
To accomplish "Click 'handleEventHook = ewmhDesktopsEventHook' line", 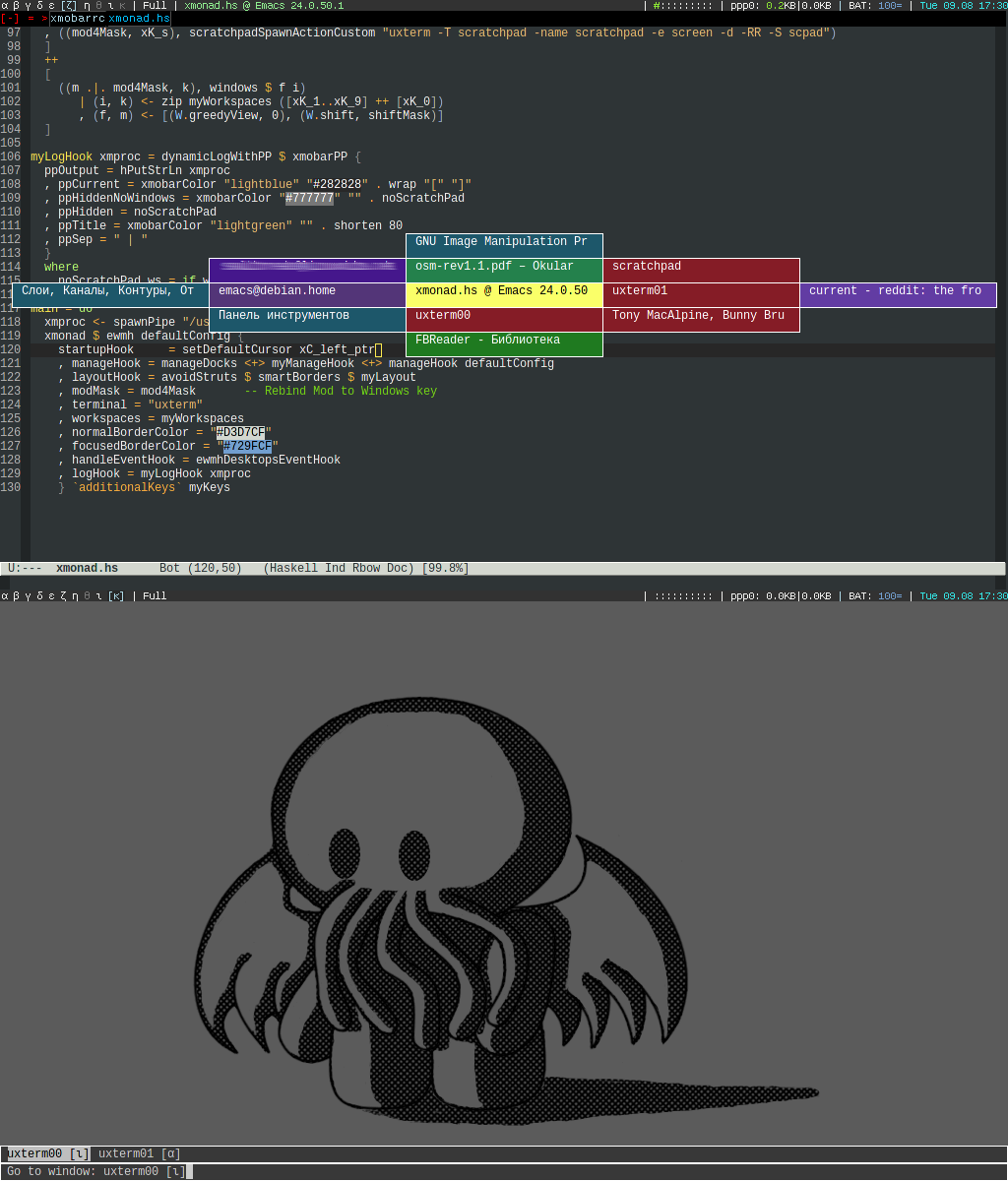I will [199, 460].
